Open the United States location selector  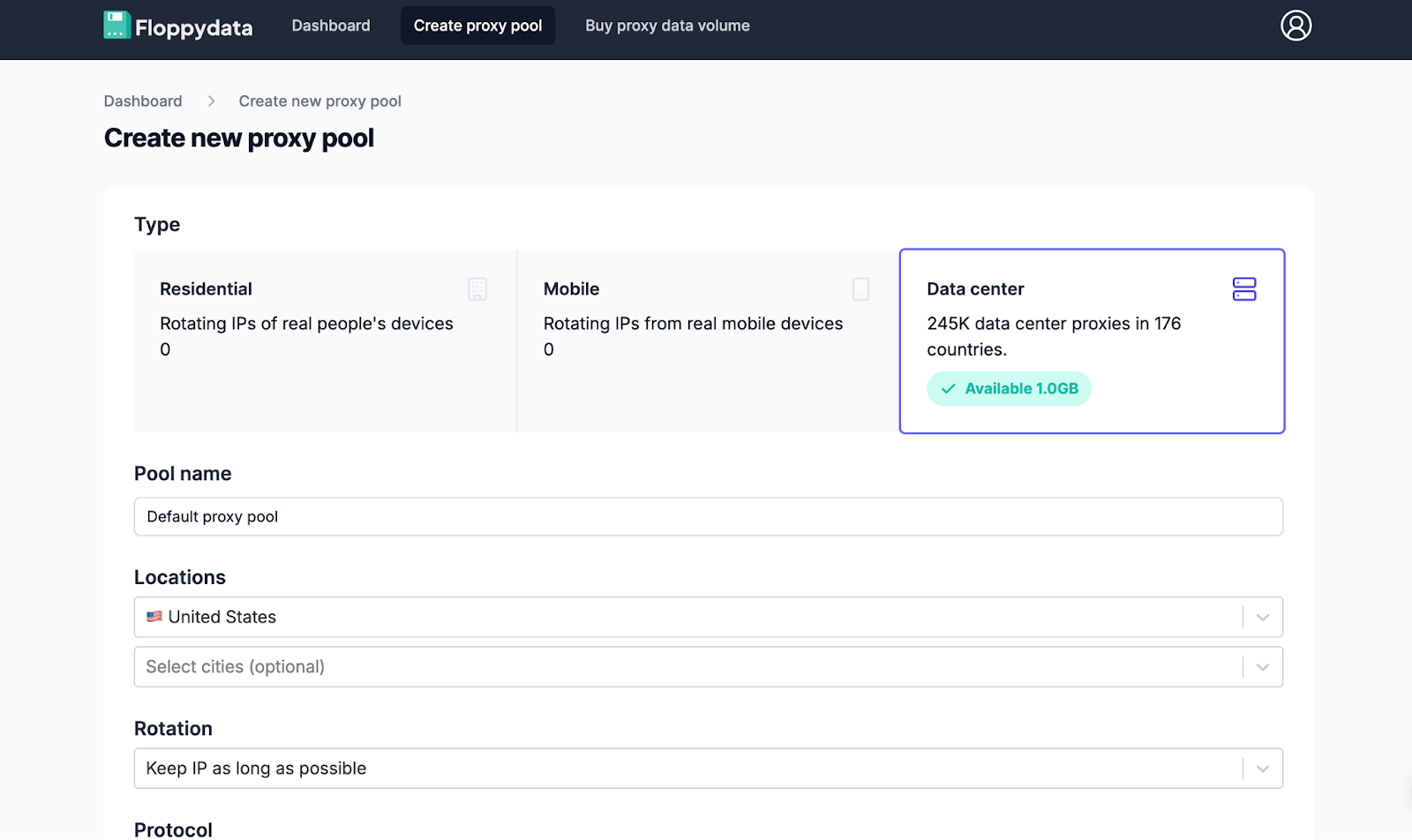point(709,617)
